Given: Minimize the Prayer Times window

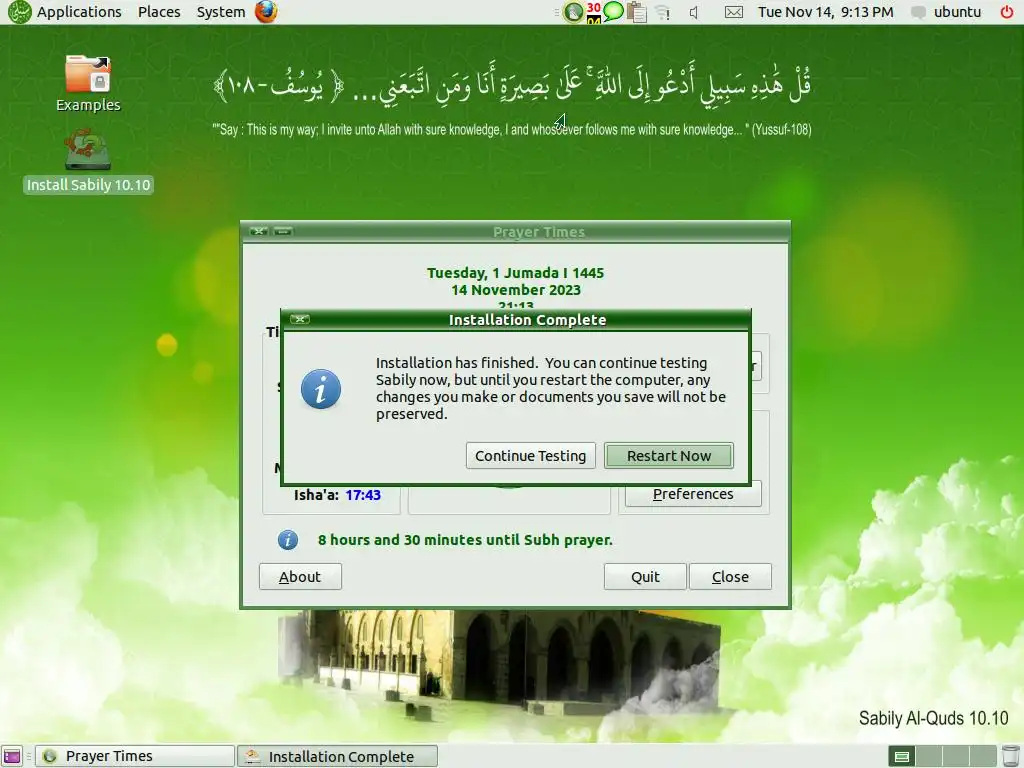Looking at the screenshot, I should pos(283,231).
